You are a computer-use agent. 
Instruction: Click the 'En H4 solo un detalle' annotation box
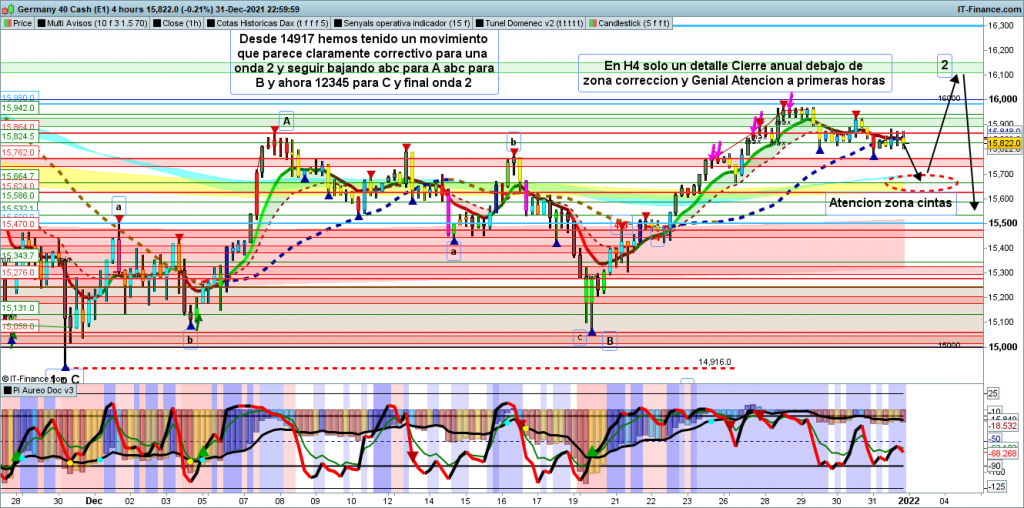coord(734,72)
